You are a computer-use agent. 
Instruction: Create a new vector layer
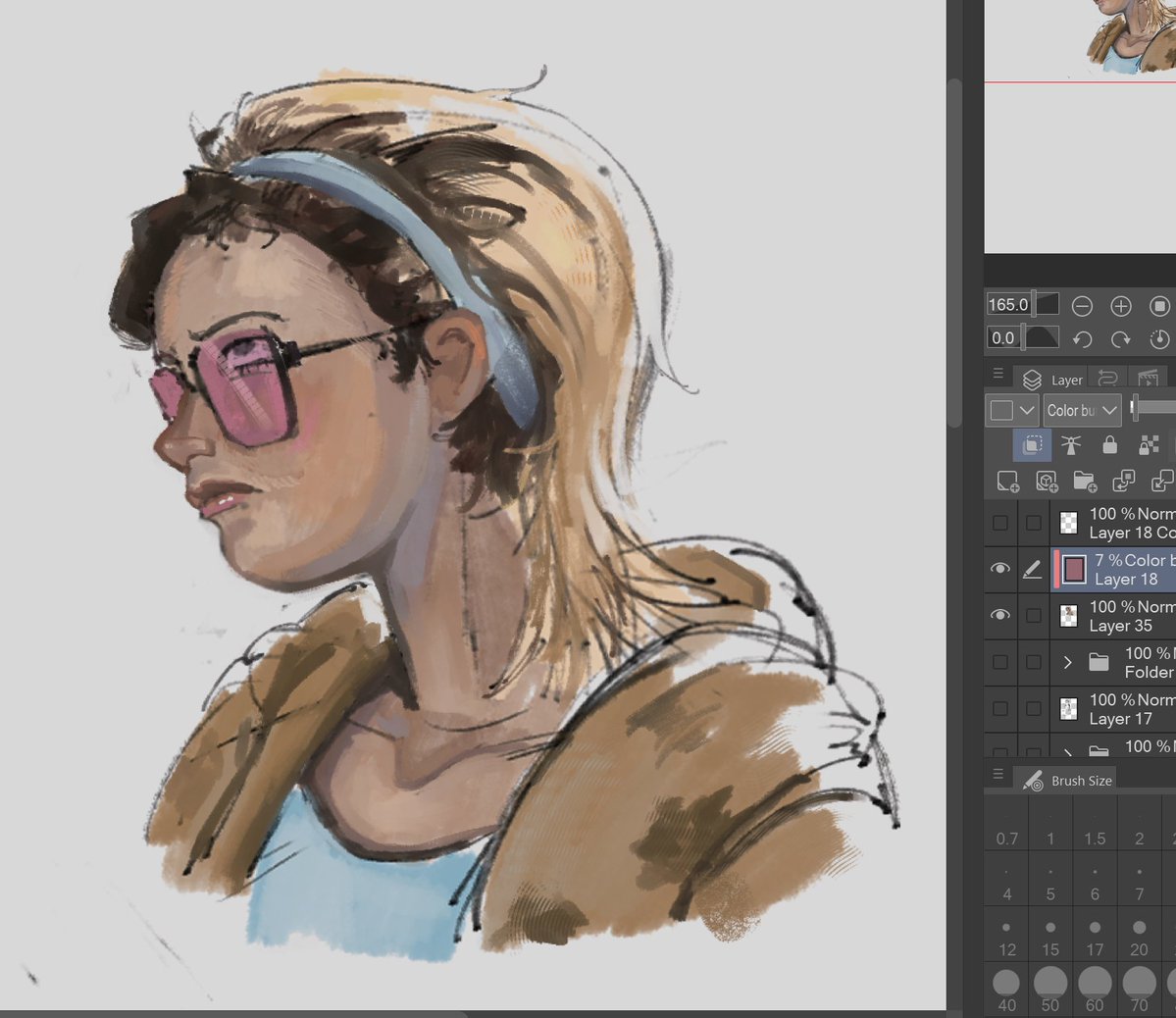click(x=1047, y=481)
